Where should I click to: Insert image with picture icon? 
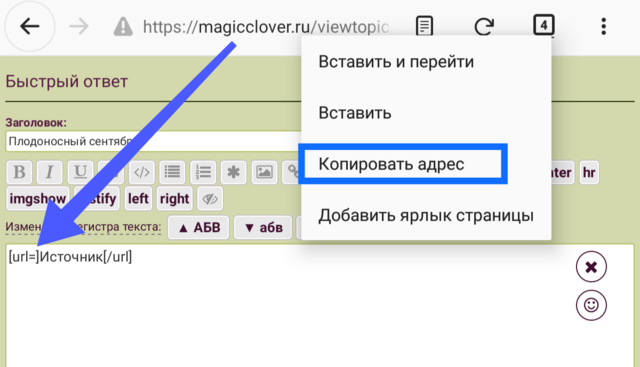[x=264, y=172]
